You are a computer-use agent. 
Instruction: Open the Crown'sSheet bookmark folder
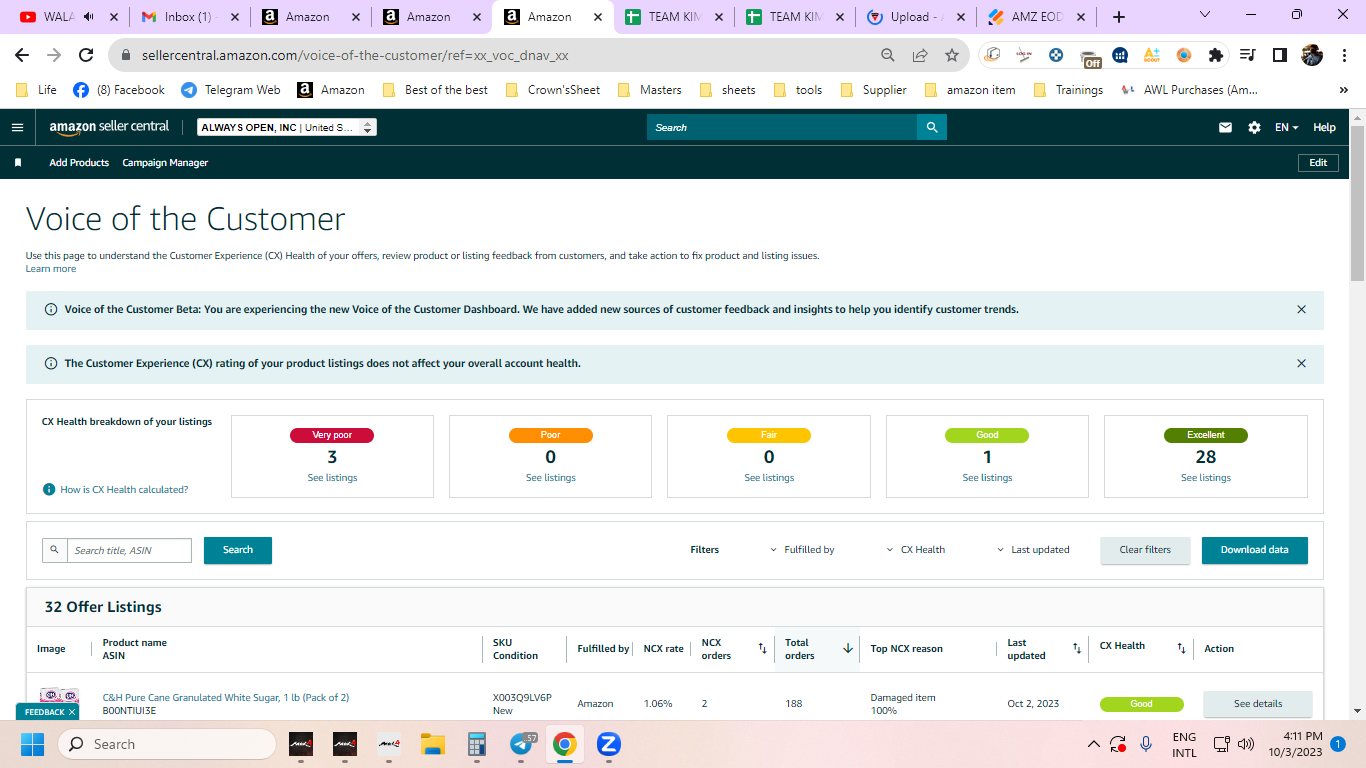553,90
